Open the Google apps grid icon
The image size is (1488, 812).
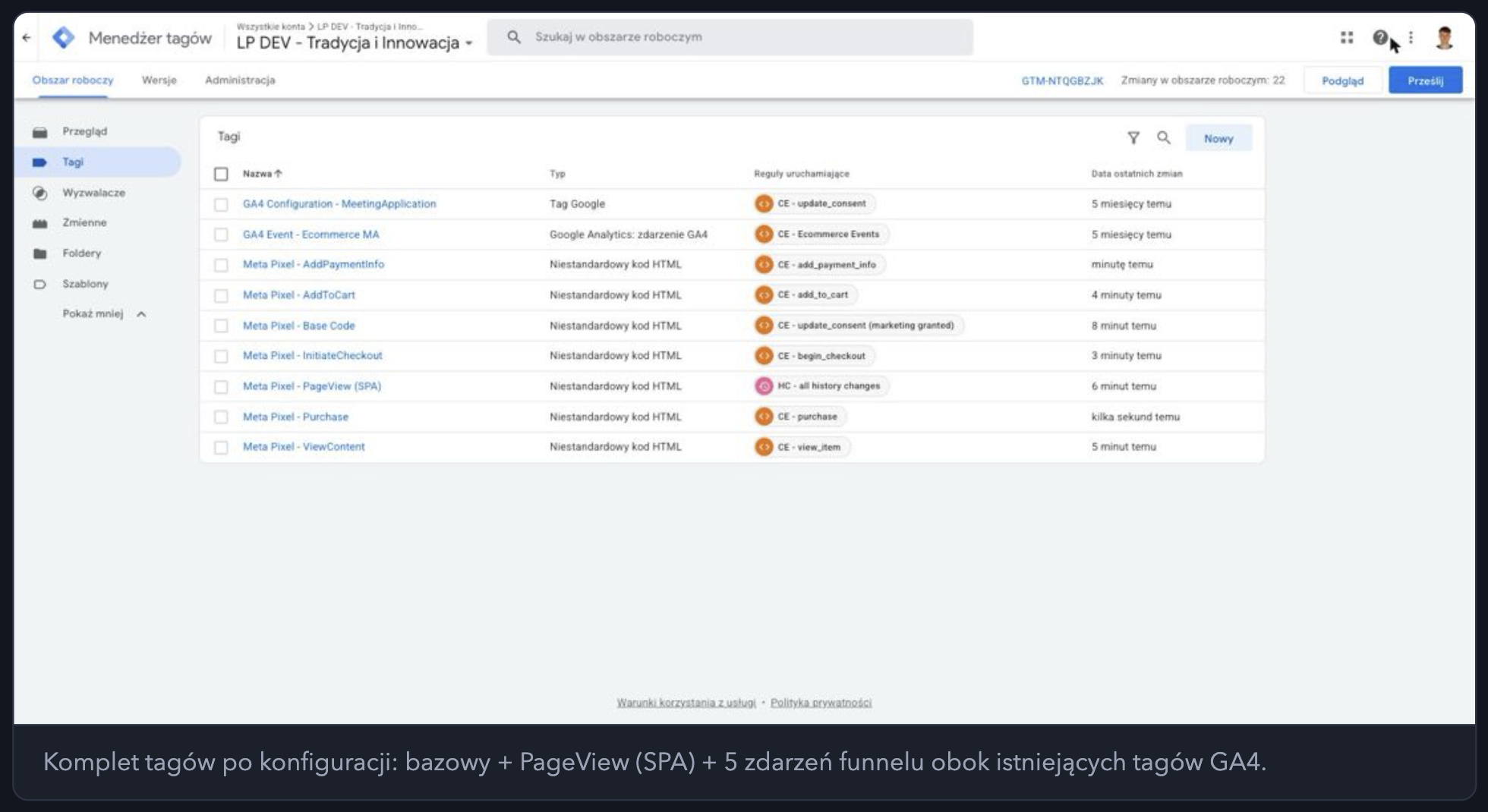[1347, 37]
